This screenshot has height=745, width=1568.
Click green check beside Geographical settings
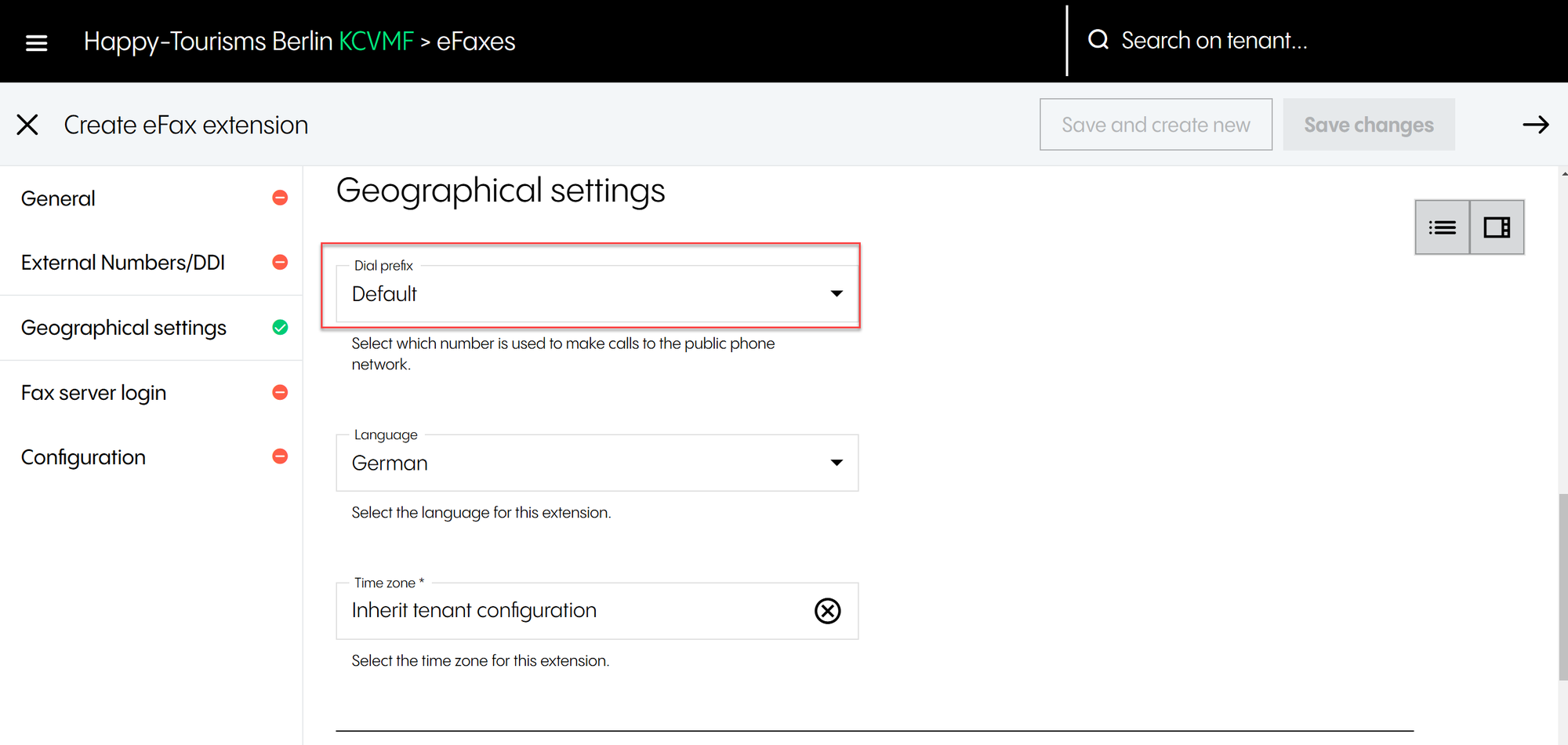pos(280,328)
